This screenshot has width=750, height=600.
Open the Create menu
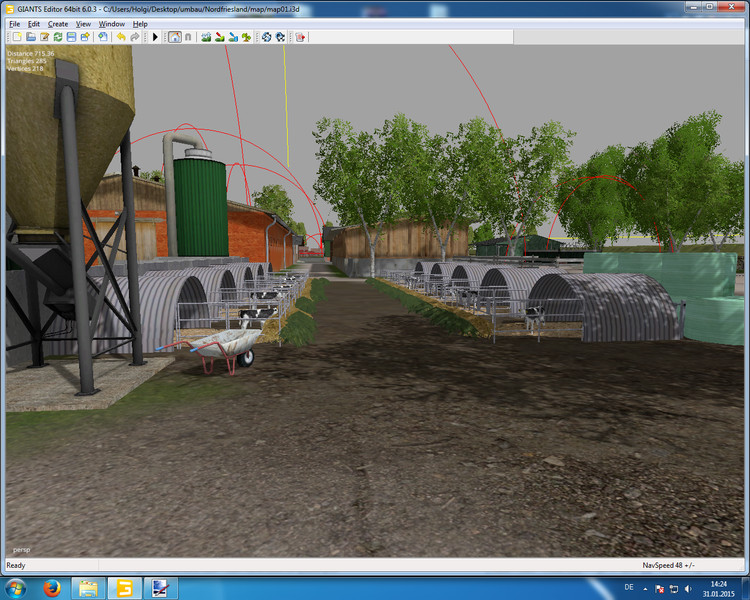click(x=58, y=23)
